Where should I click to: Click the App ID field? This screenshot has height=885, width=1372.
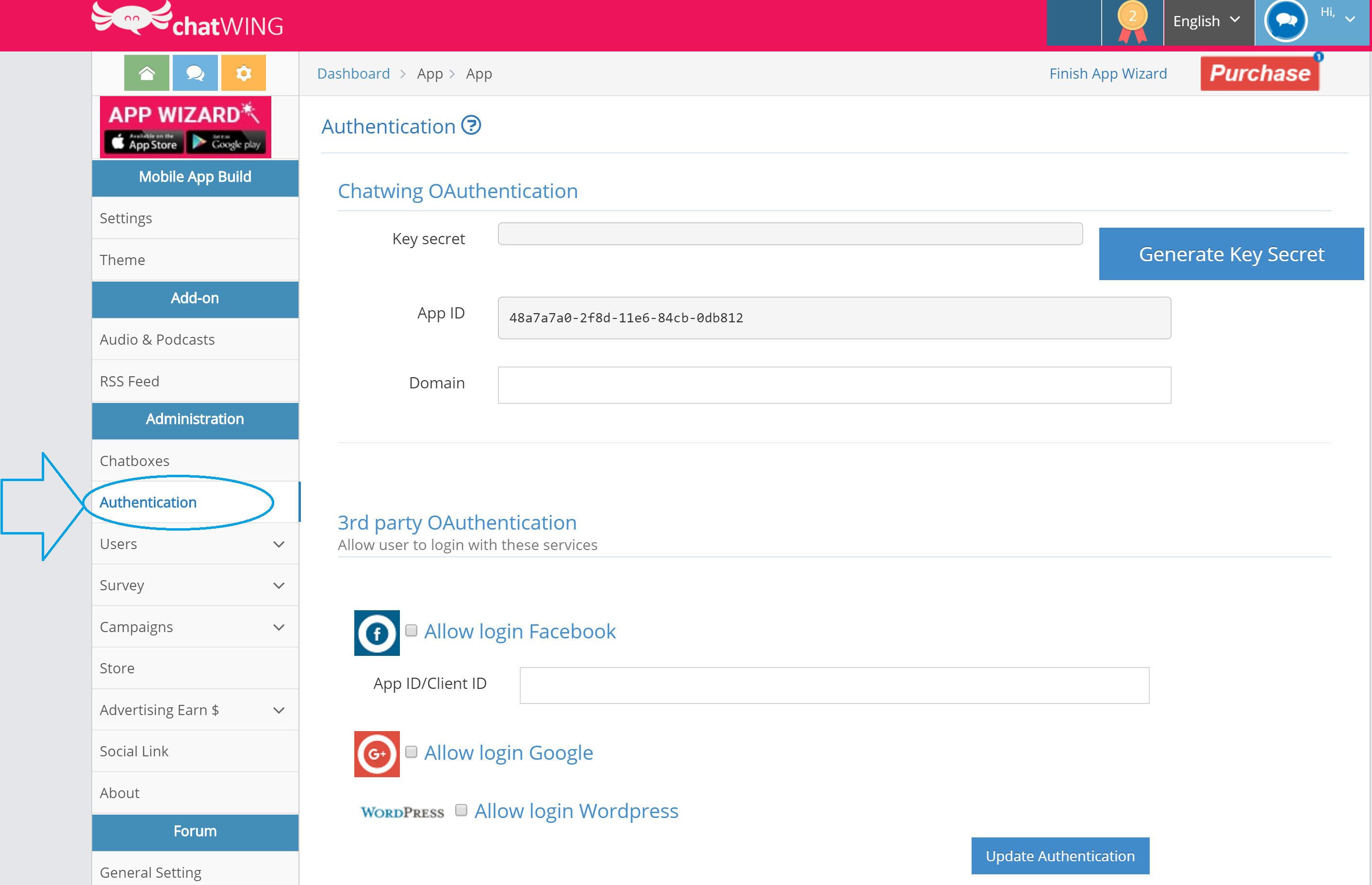[x=834, y=318]
